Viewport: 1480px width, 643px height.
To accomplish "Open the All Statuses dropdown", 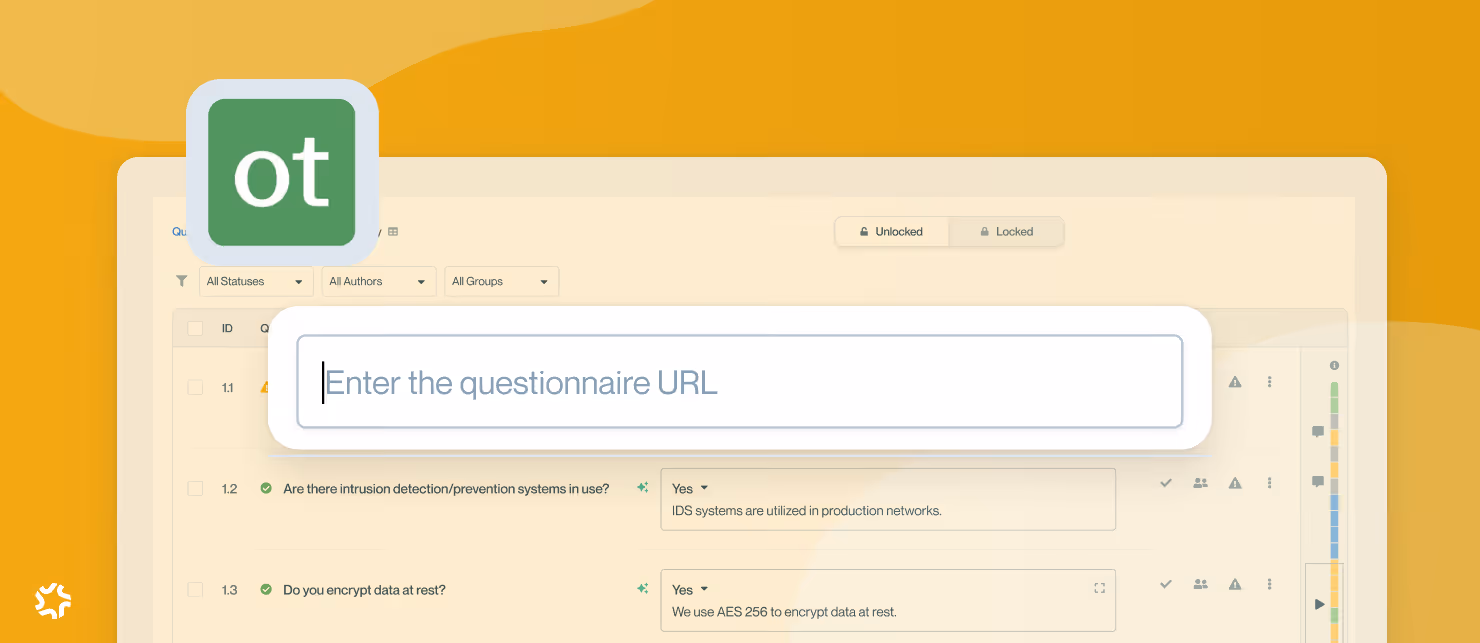I will [256, 281].
